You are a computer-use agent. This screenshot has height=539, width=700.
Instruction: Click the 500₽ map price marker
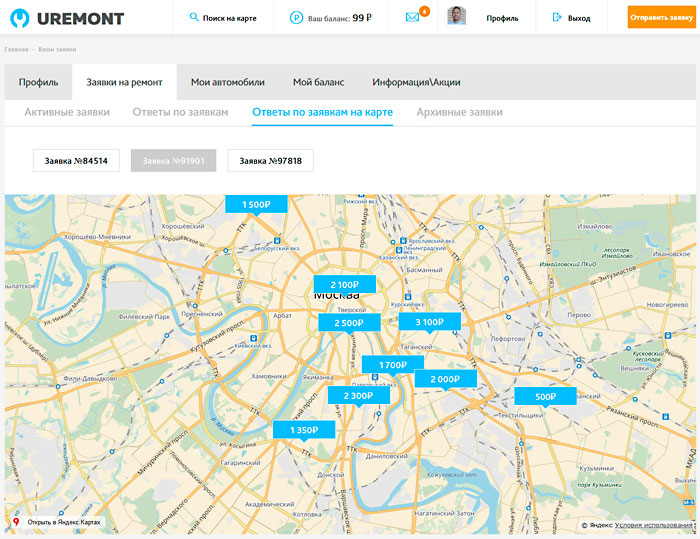coord(545,397)
